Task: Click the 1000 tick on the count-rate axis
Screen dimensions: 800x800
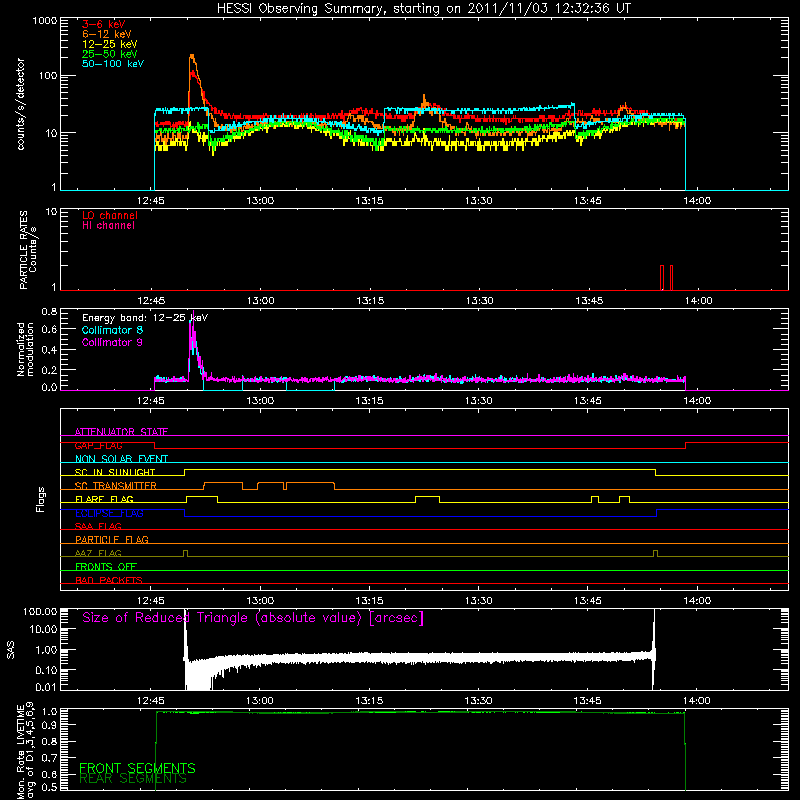Action: (44, 21)
